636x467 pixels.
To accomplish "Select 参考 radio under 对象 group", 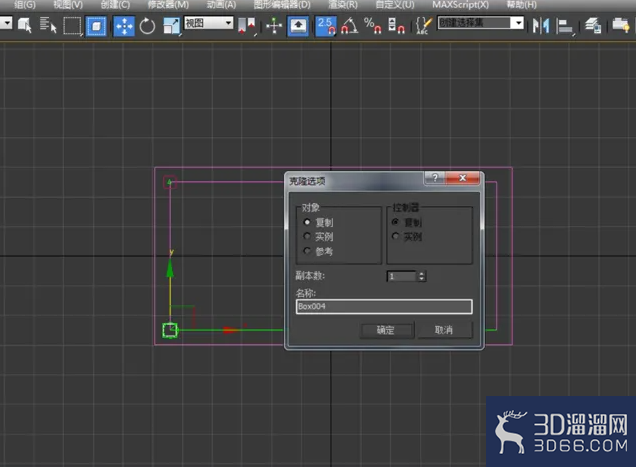I will 307,251.
